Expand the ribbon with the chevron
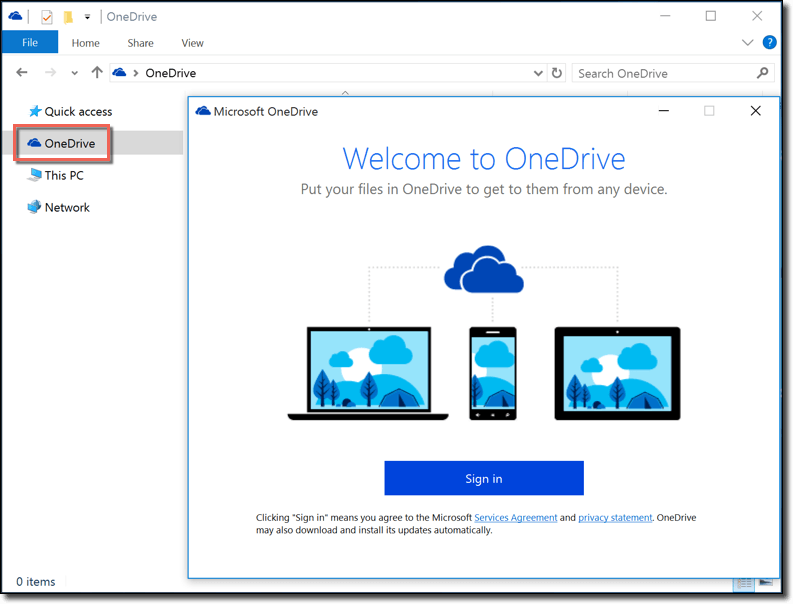 [747, 42]
